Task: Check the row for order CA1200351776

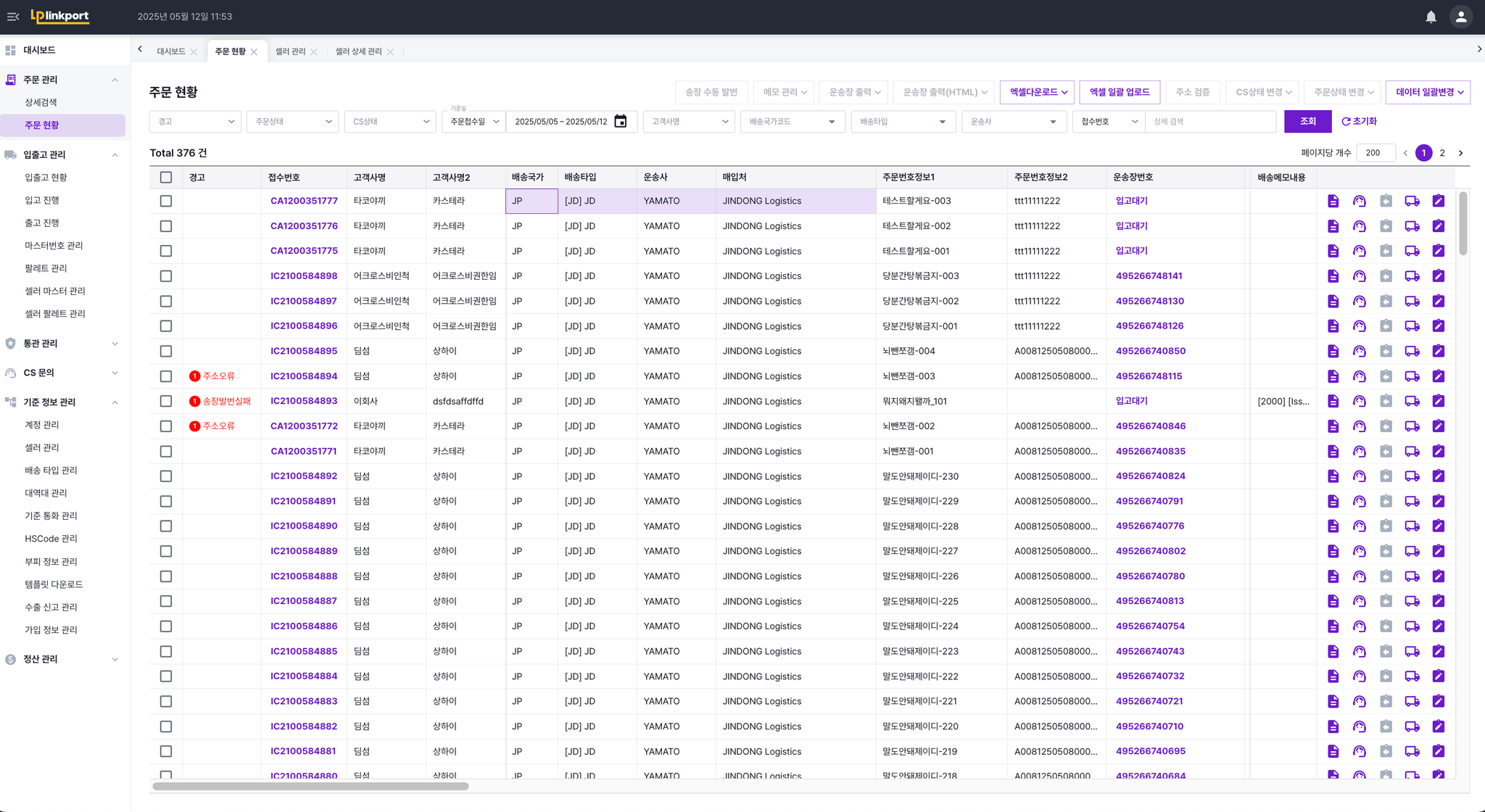Action: (166, 226)
